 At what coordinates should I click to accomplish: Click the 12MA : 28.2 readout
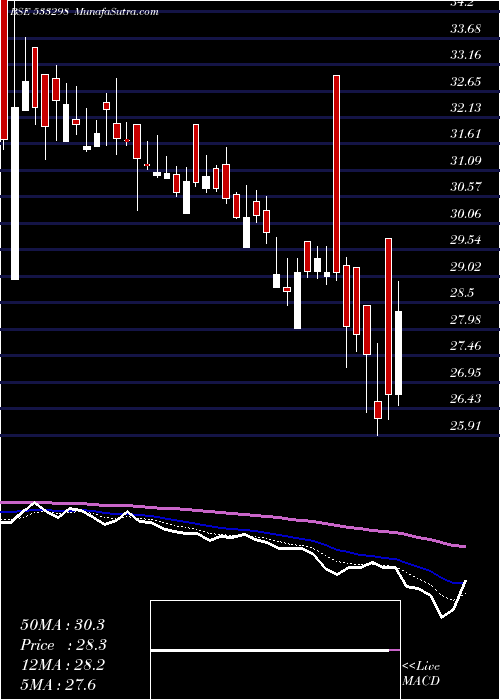coord(62,665)
